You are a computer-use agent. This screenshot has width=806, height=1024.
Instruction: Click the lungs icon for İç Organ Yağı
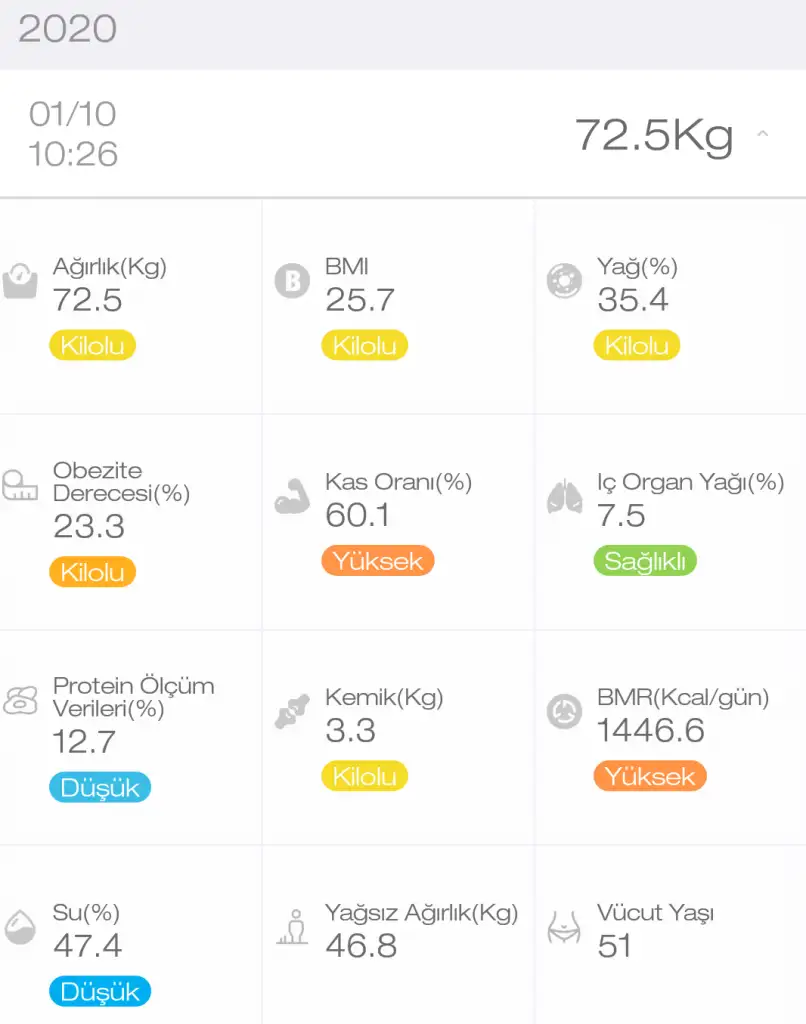click(x=564, y=497)
